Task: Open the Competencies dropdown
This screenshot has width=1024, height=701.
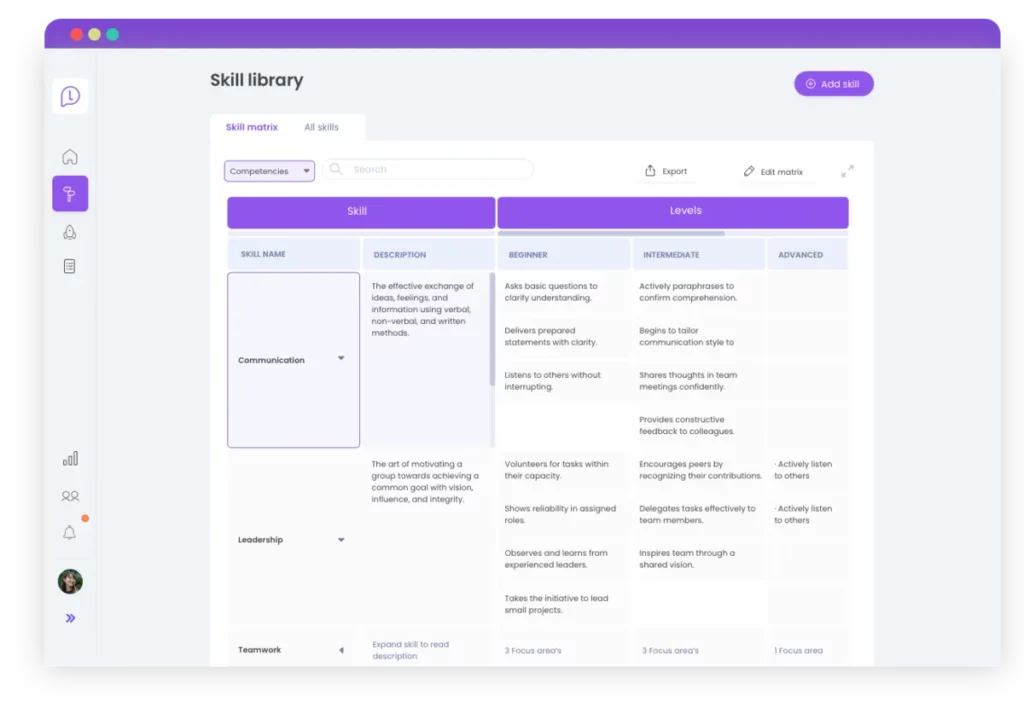Action: (268, 170)
